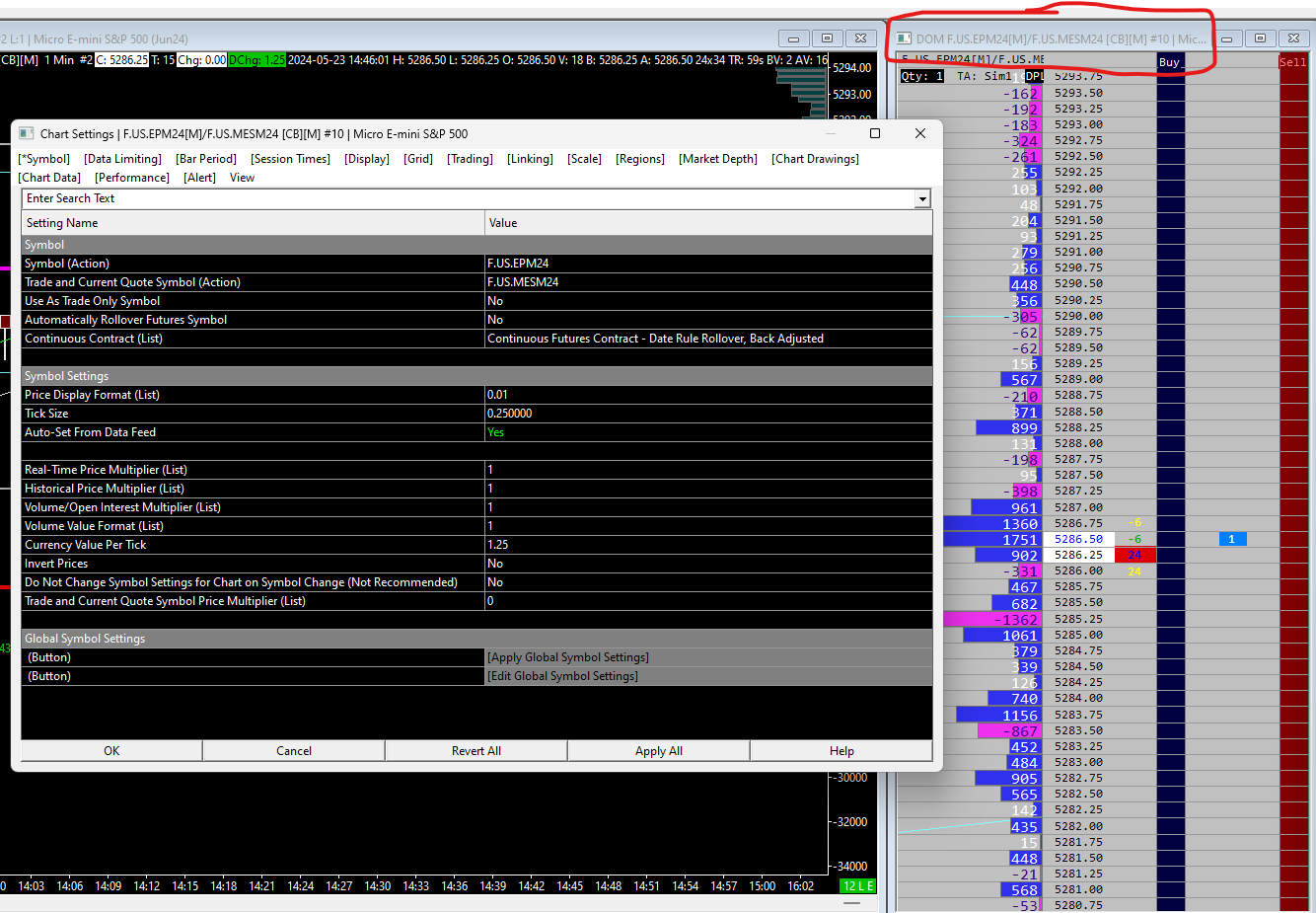Image resolution: width=1316 pixels, height=913 pixels.
Task: Open the [Bar Period] tab
Action: tap(206, 159)
